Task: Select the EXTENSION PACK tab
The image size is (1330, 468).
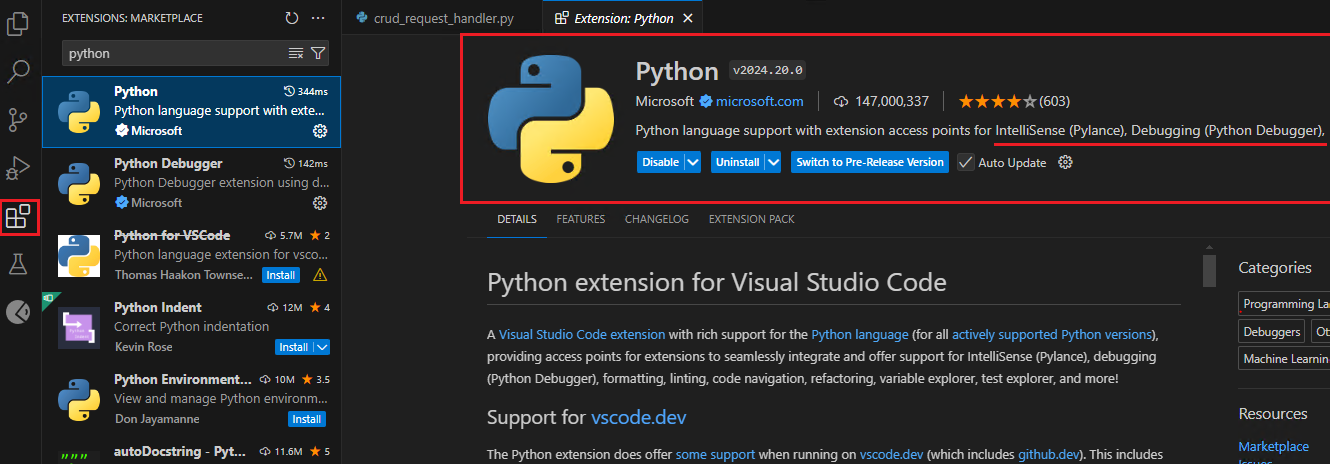Action: coord(751,219)
